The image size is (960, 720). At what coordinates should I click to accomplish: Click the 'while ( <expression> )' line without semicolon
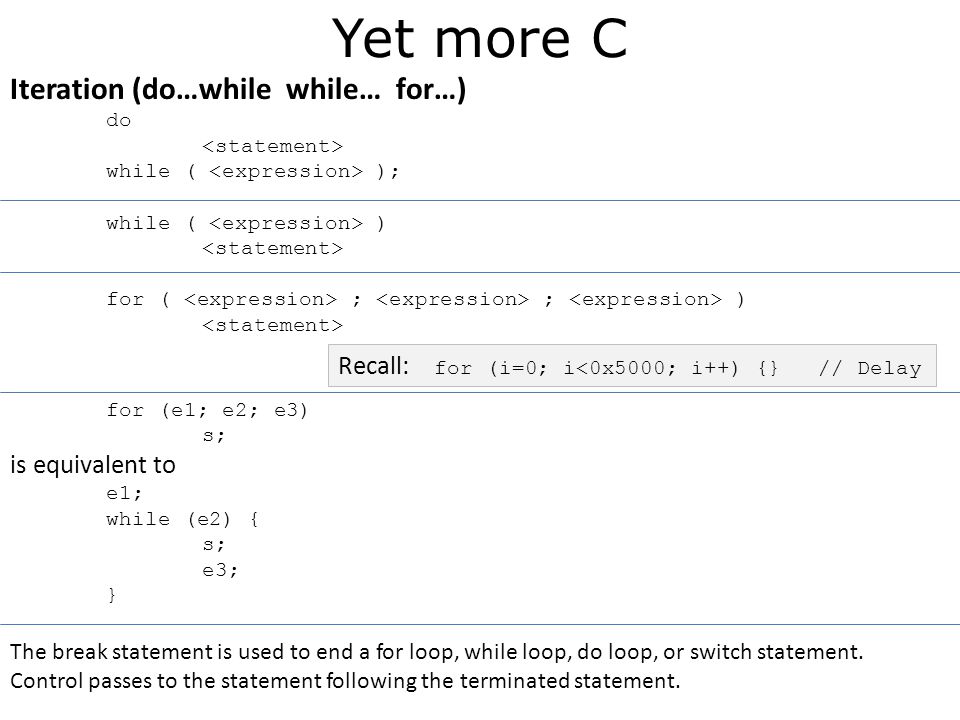click(x=245, y=223)
